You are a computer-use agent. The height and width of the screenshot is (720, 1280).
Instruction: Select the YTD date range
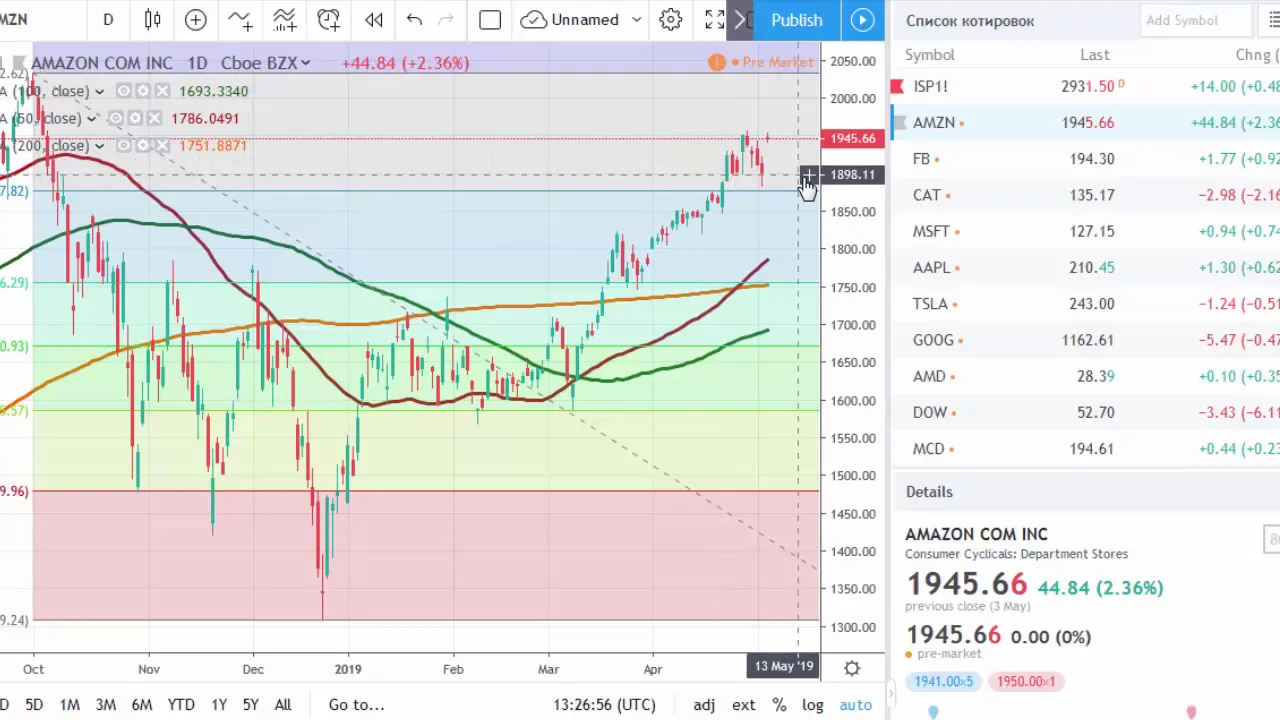coord(181,704)
